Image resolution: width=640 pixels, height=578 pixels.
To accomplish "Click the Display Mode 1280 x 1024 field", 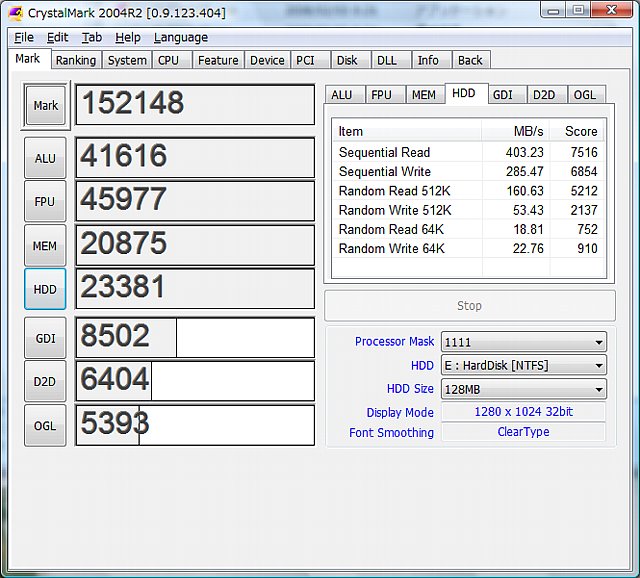I will [x=523, y=411].
